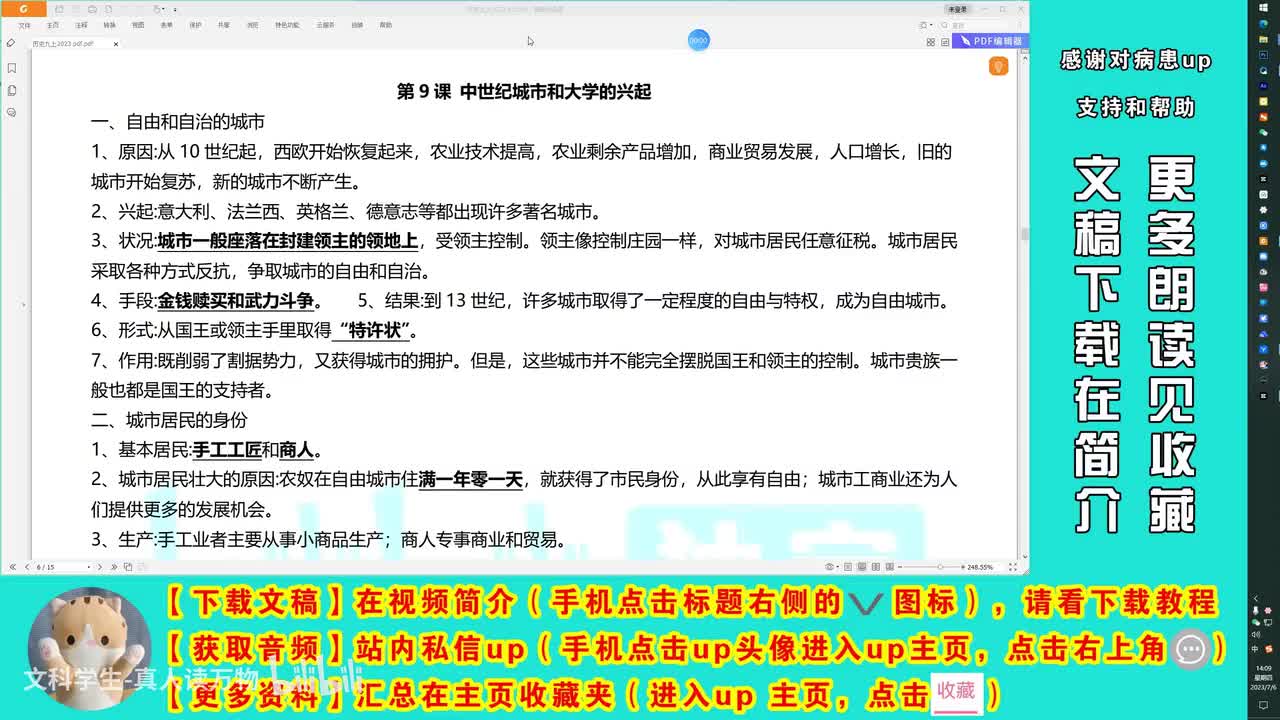Open the 表单 ribbon tab
The width and height of the screenshot is (1280, 720).
click(166, 25)
